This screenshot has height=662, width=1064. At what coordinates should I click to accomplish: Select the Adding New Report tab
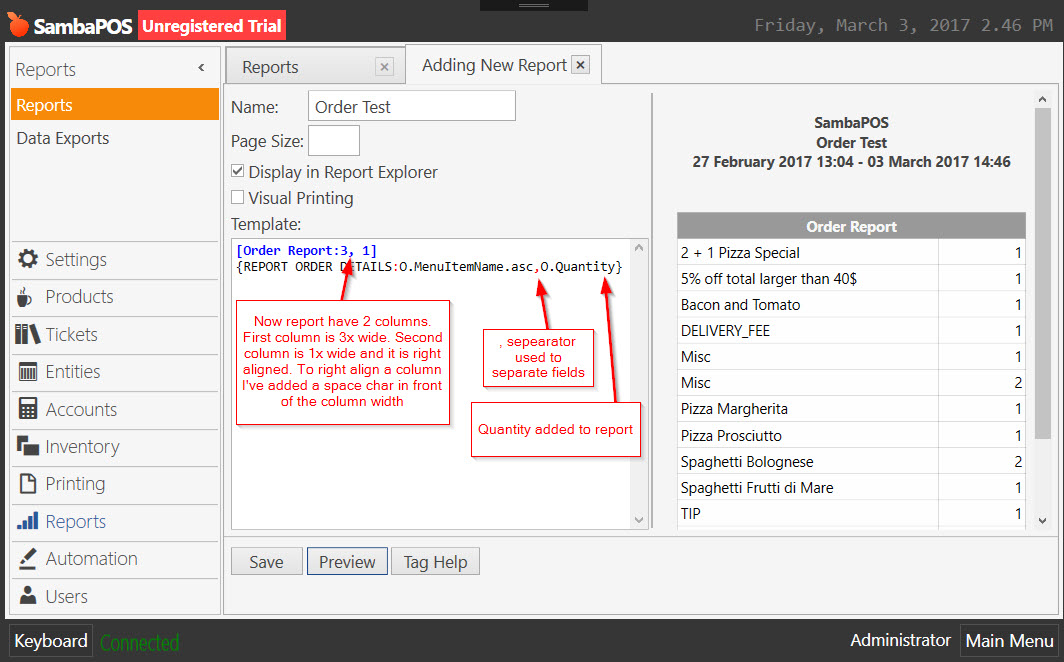pos(493,63)
